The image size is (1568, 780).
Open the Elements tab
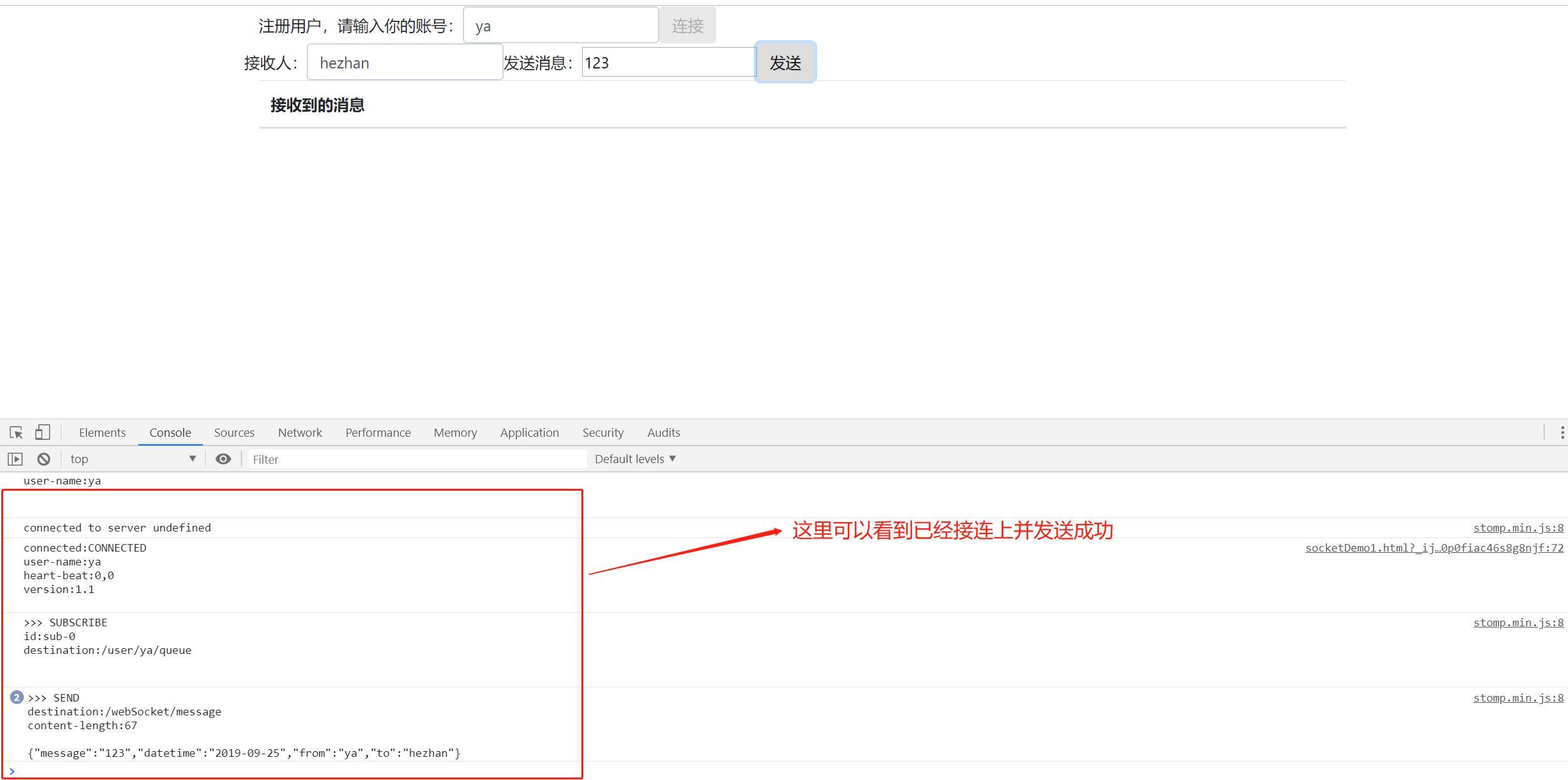point(102,433)
